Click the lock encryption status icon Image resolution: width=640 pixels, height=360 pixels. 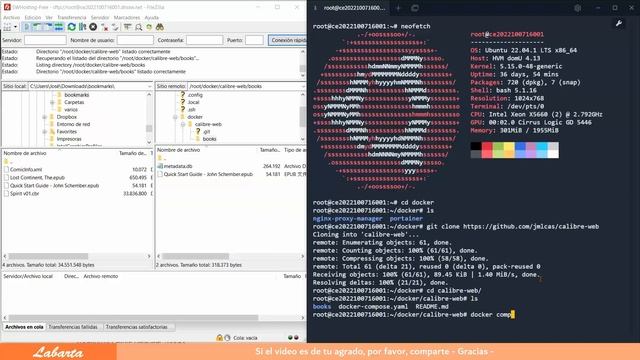pos(219,338)
